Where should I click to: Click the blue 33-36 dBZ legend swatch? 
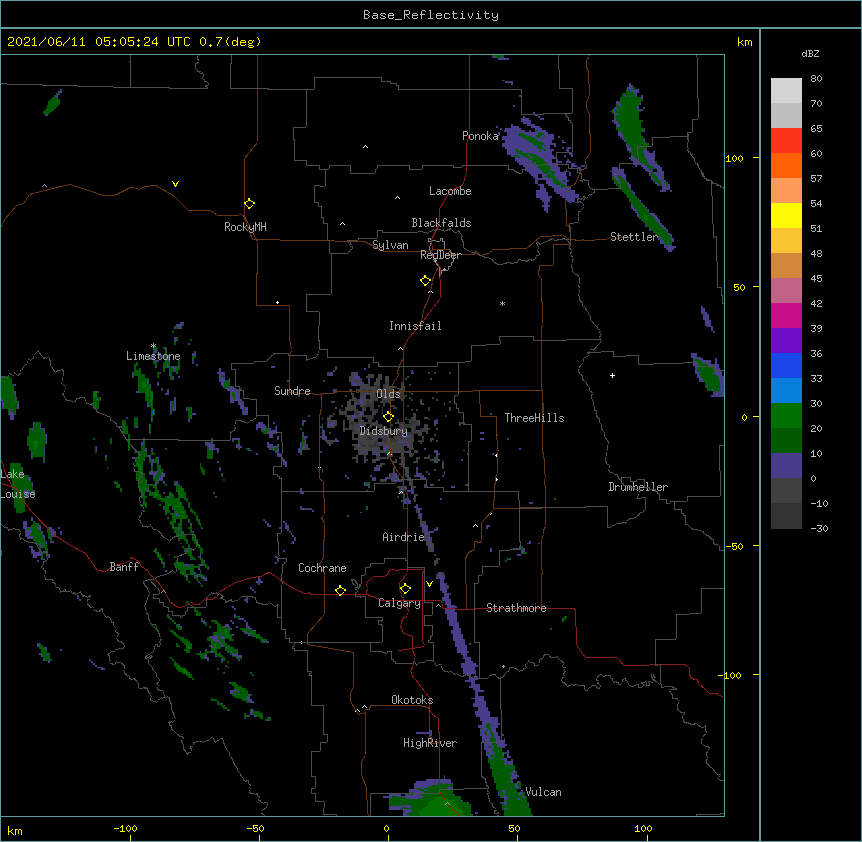786,365
